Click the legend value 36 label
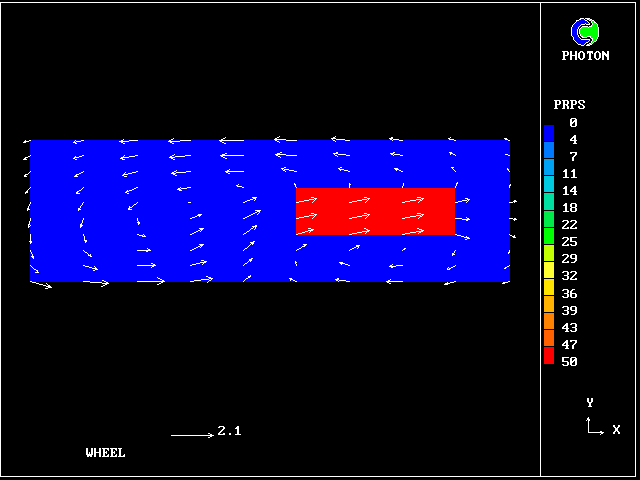 click(x=569, y=294)
